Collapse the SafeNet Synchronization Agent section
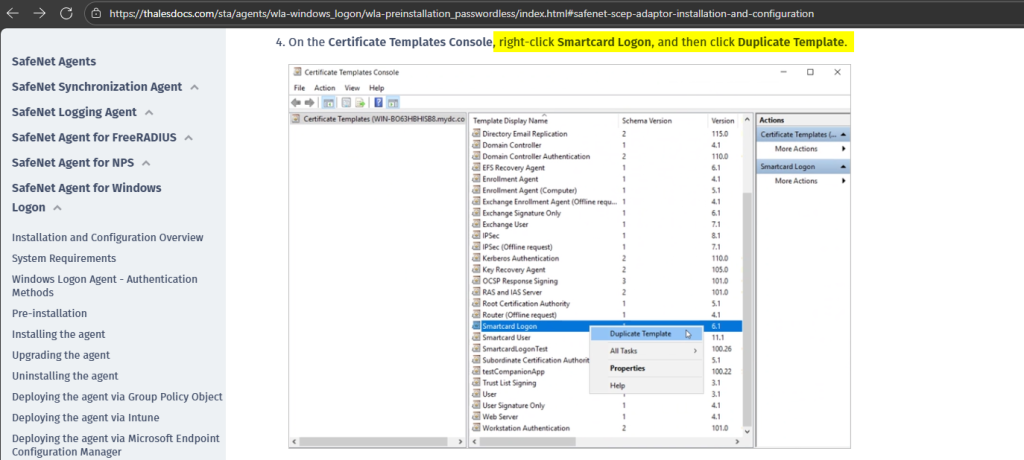The image size is (1024, 460). point(194,87)
